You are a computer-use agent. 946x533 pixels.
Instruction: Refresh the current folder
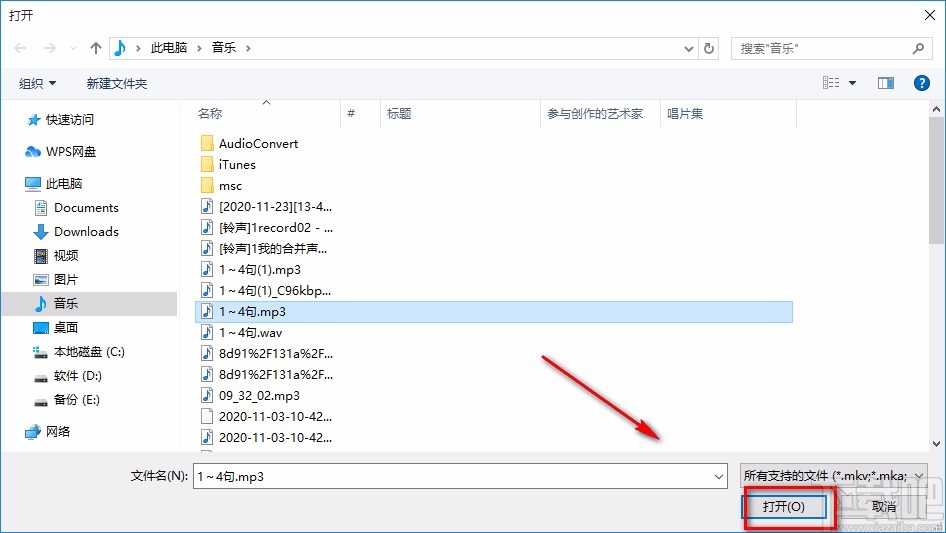[x=709, y=48]
